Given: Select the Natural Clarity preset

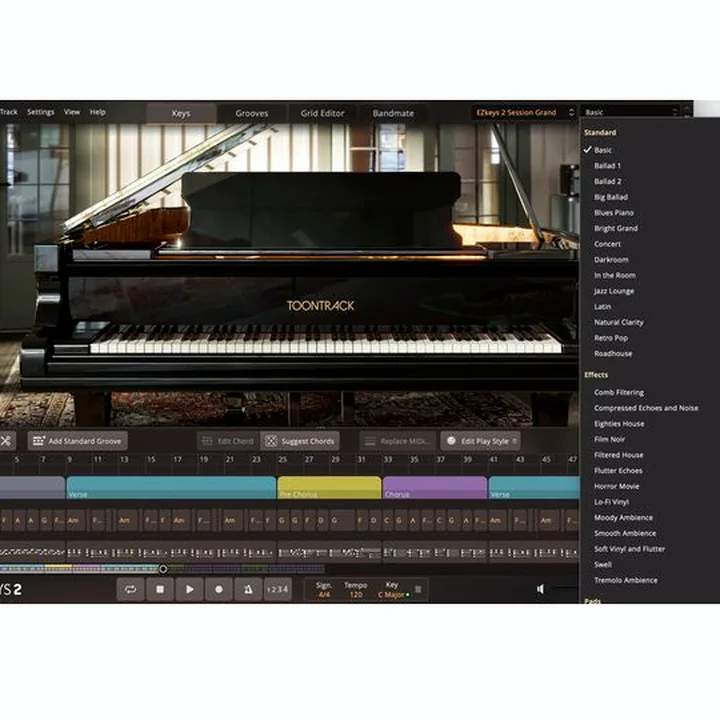Looking at the screenshot, I should coord(619,322).
